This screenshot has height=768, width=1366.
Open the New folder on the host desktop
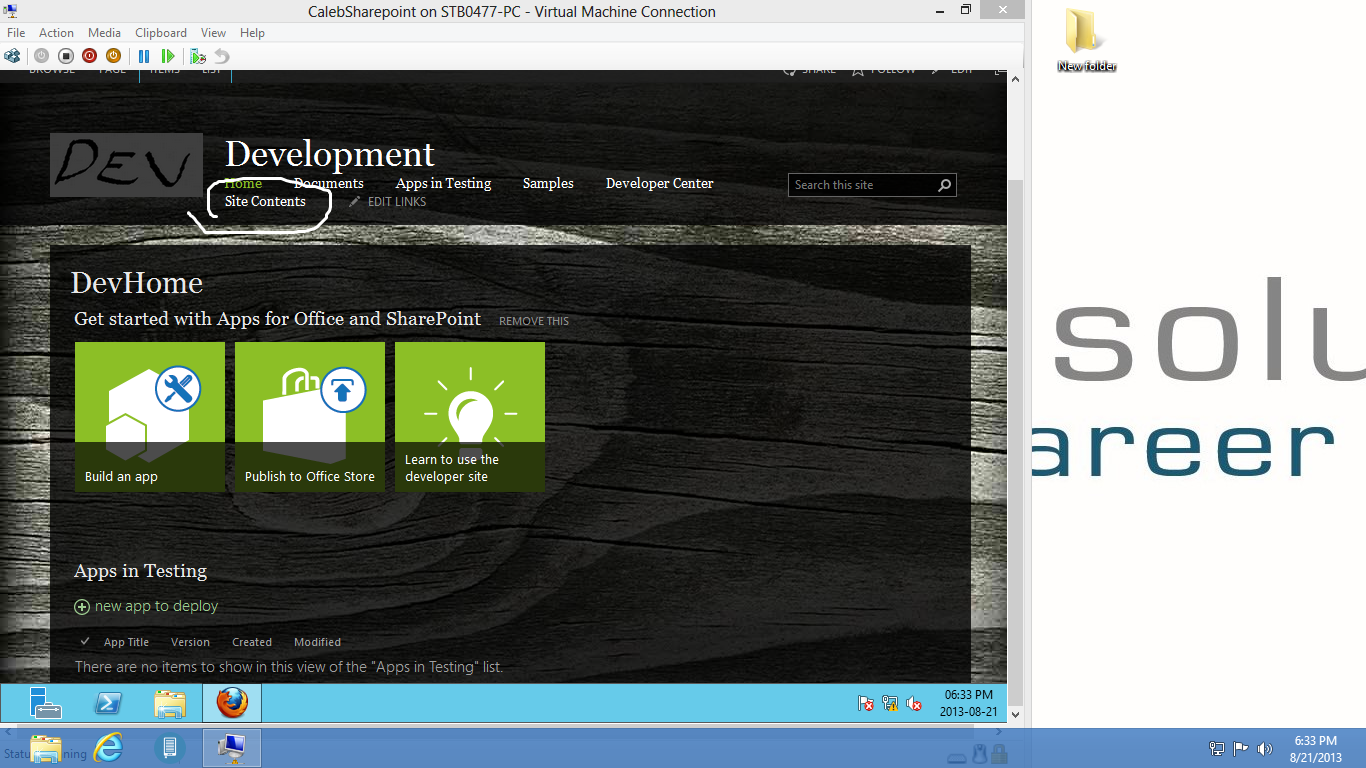tap(1086, 40)
